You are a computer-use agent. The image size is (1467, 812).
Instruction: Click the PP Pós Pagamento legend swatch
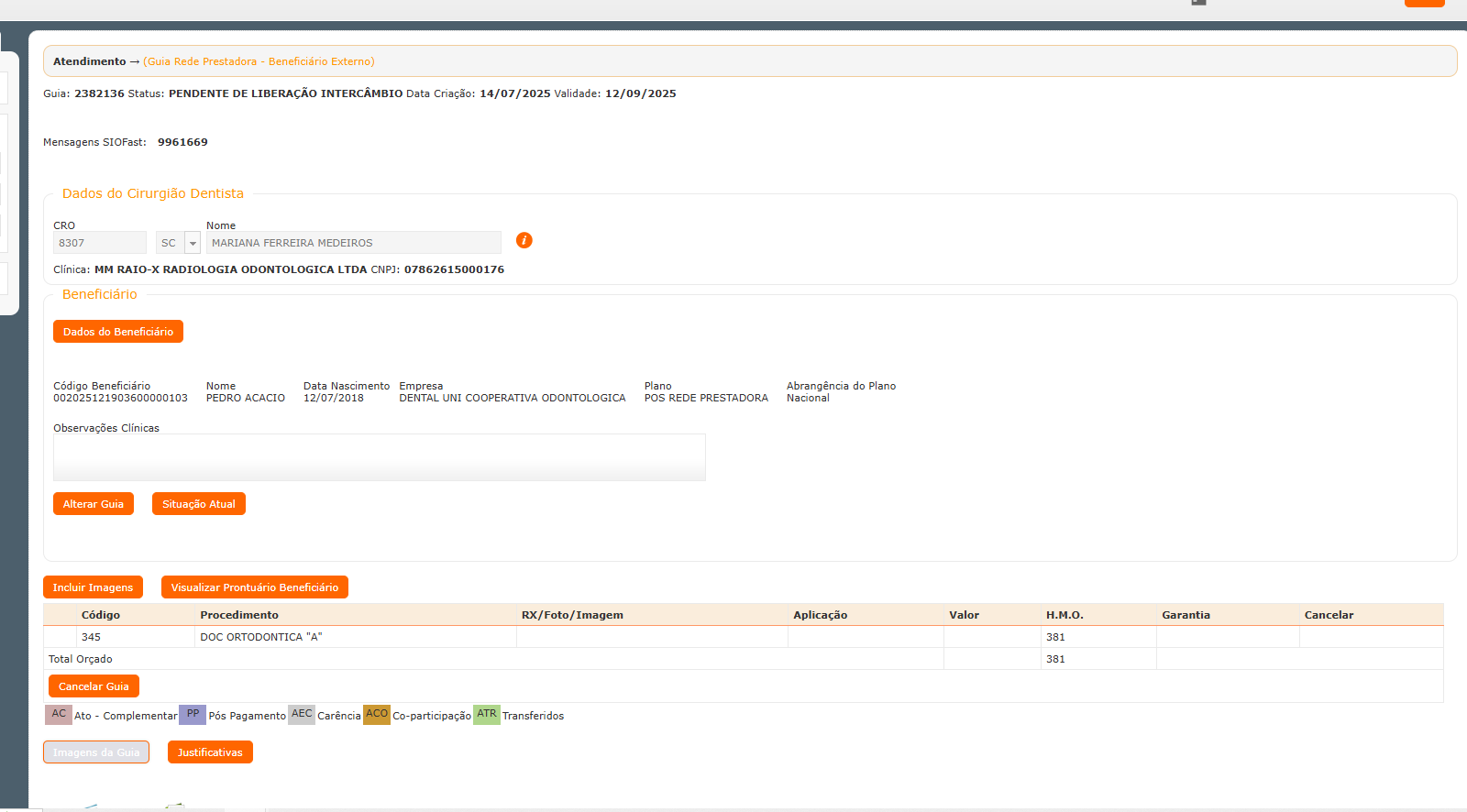tap(193, 715)
